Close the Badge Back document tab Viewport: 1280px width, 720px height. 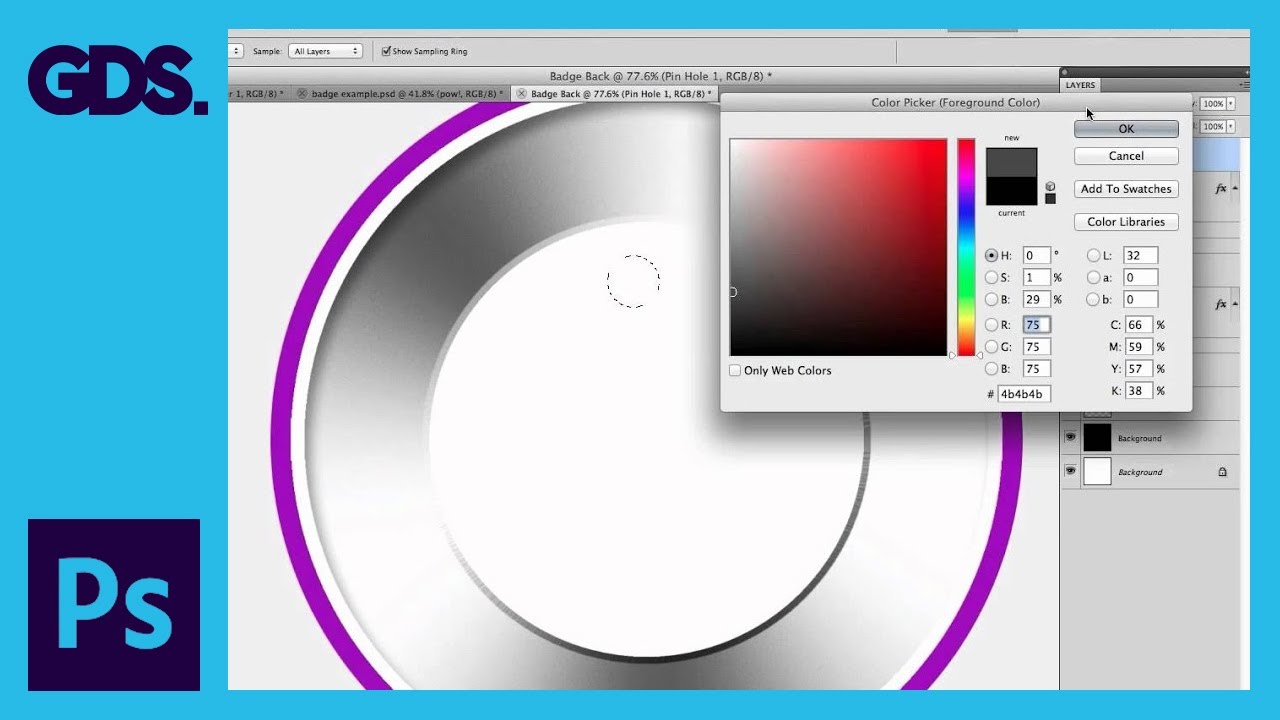(x=521, y=94)
